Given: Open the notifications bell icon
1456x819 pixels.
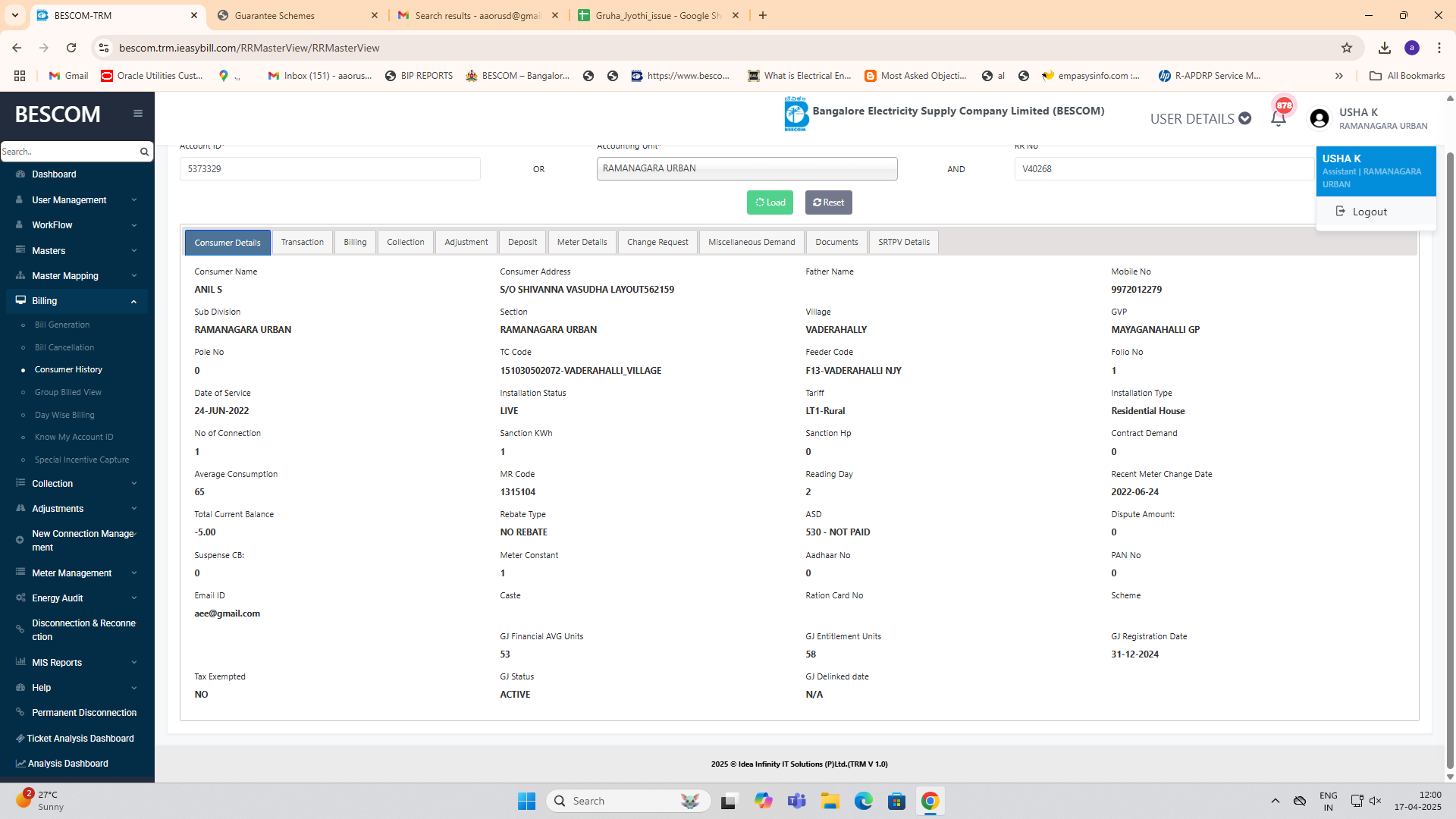Looking at the screenshot, I should [1278, 119].
